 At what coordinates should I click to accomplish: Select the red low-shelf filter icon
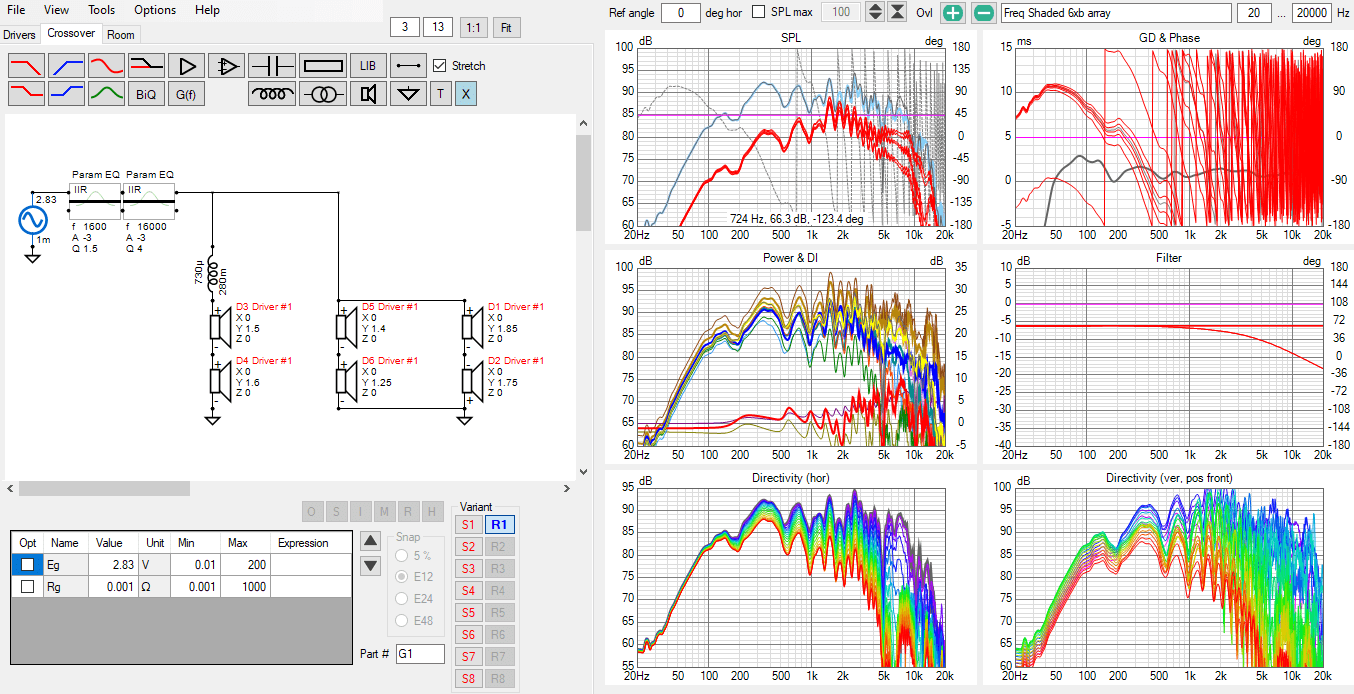coord(26,94)
